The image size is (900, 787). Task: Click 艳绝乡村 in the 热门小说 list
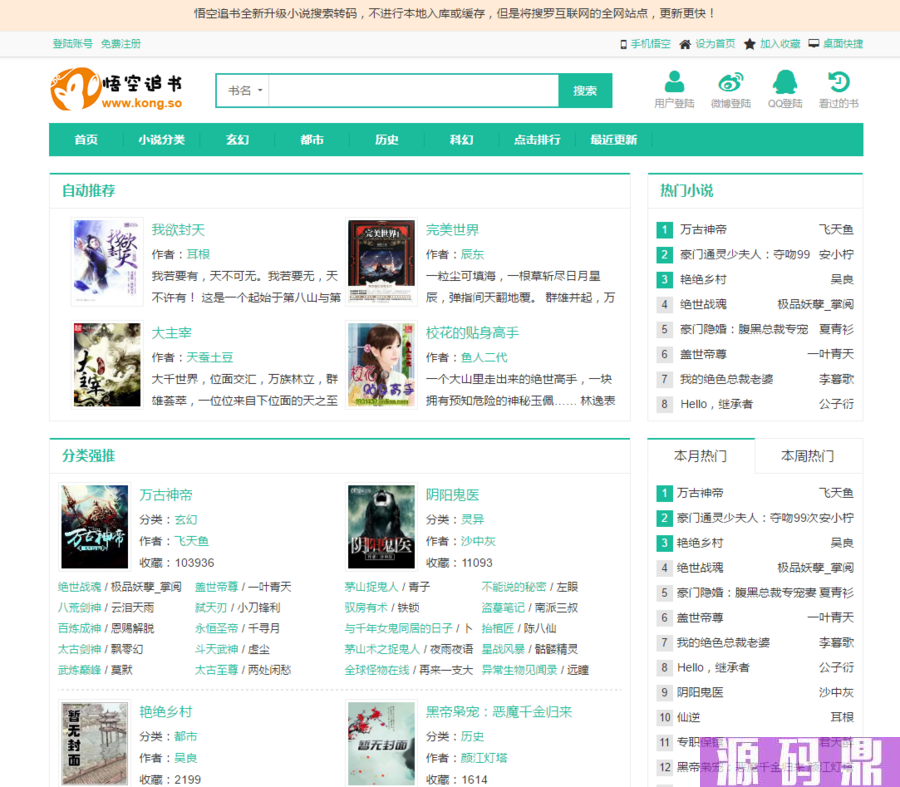(703, 280)
